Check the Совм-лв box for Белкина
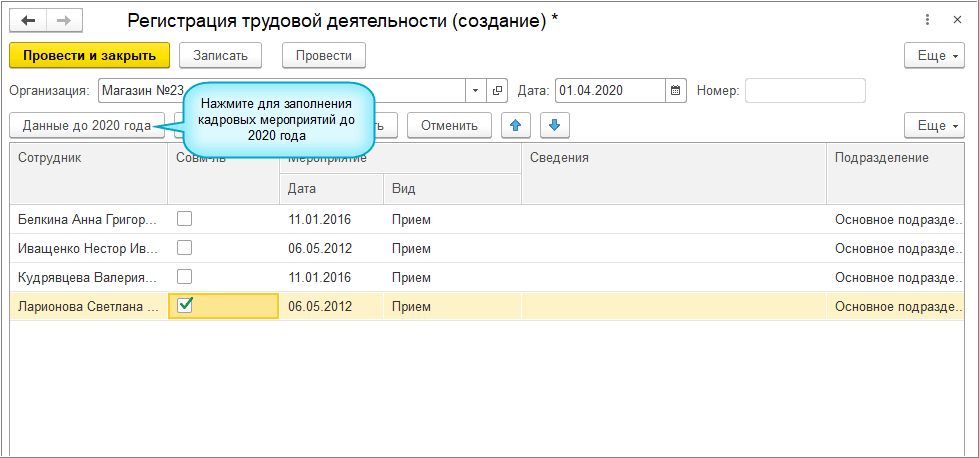 point(184,219)
